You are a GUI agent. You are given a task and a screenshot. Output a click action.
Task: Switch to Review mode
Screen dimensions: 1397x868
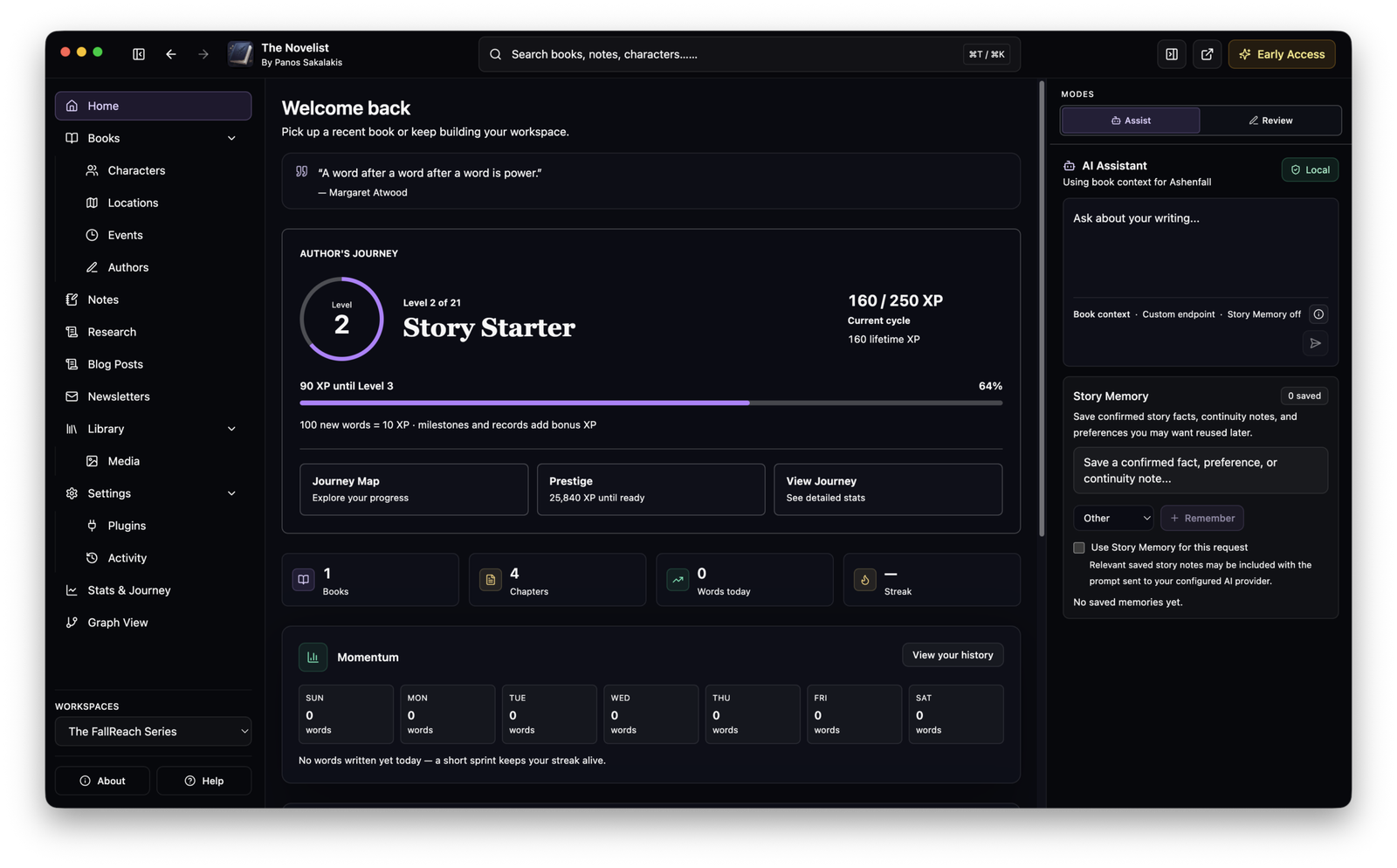[x=1270, y=121]
